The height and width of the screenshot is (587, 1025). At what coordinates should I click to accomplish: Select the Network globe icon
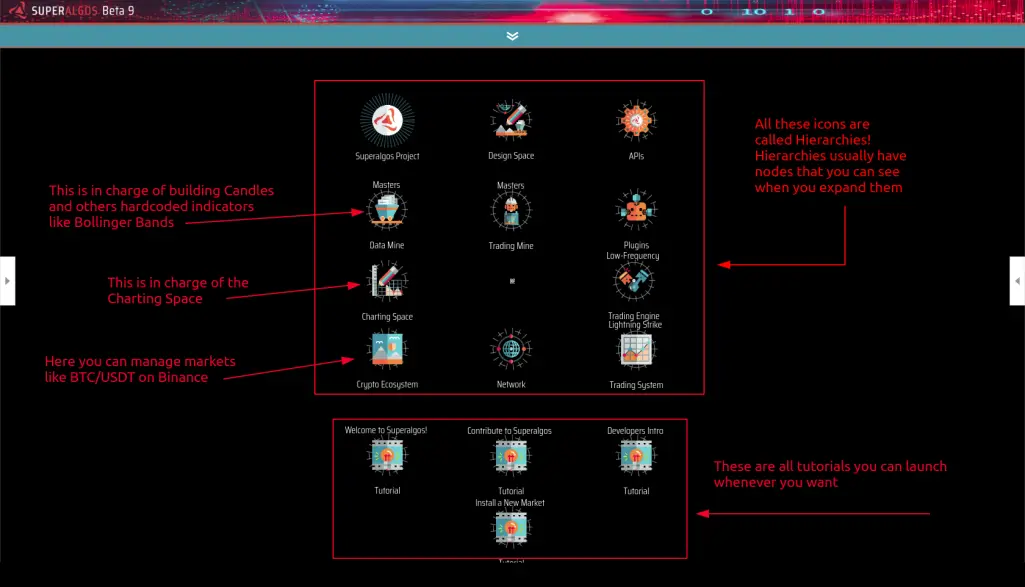tap(511, 349)
